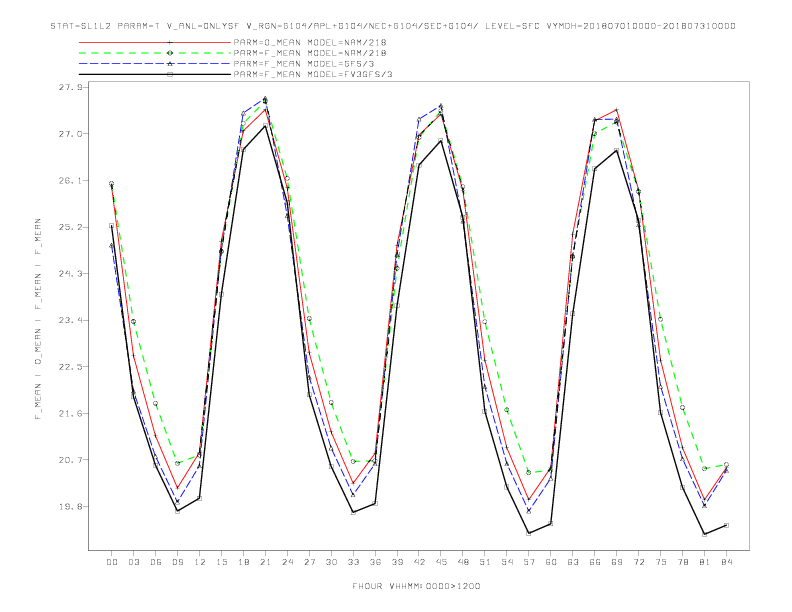The height and width of the screenshot is (612, 792).
Task: Click x-axis forecast hour label 15
Action: point(221,562)
